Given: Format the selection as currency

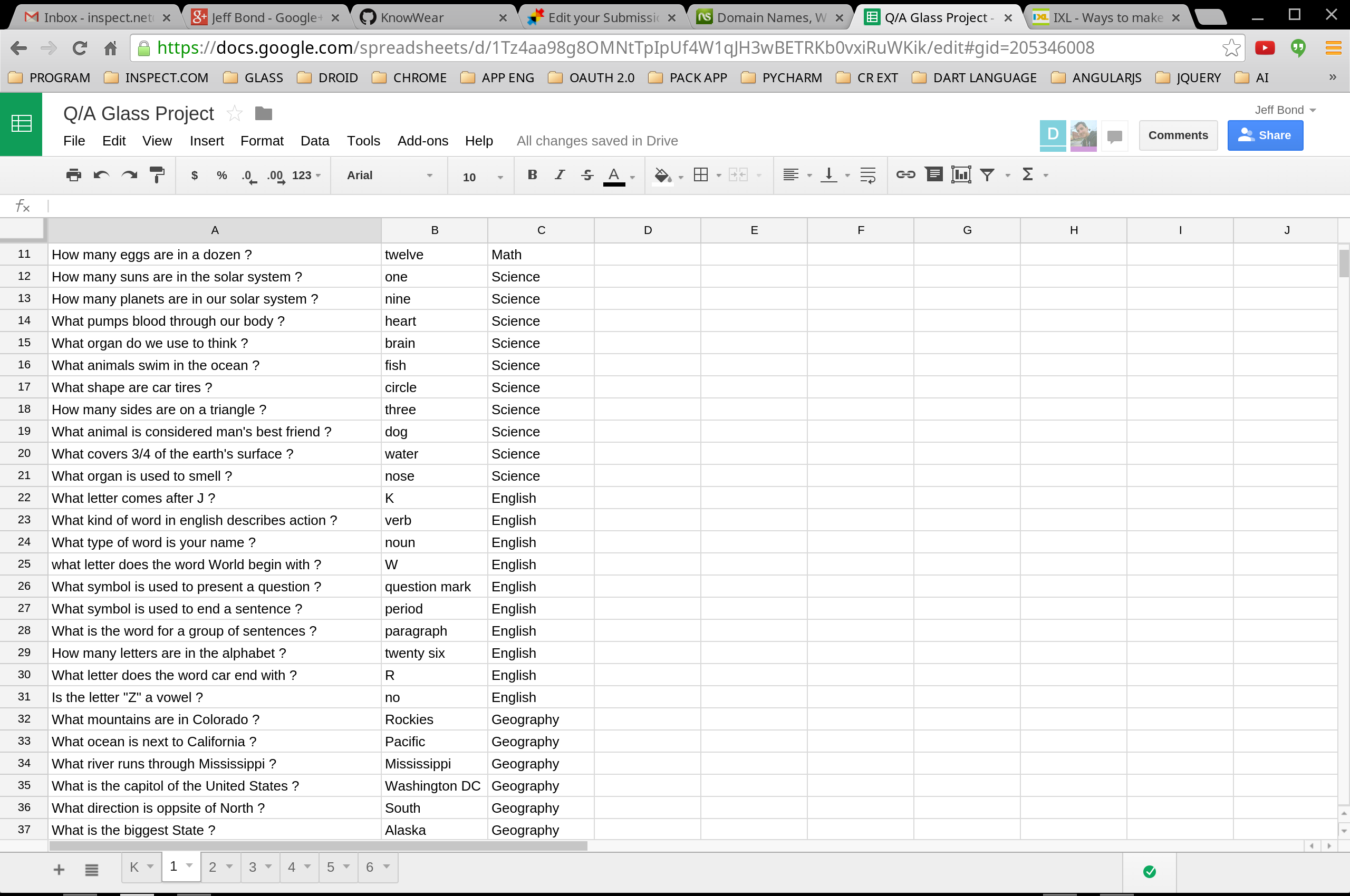Looking at the screenshot, I should [195, 176].
